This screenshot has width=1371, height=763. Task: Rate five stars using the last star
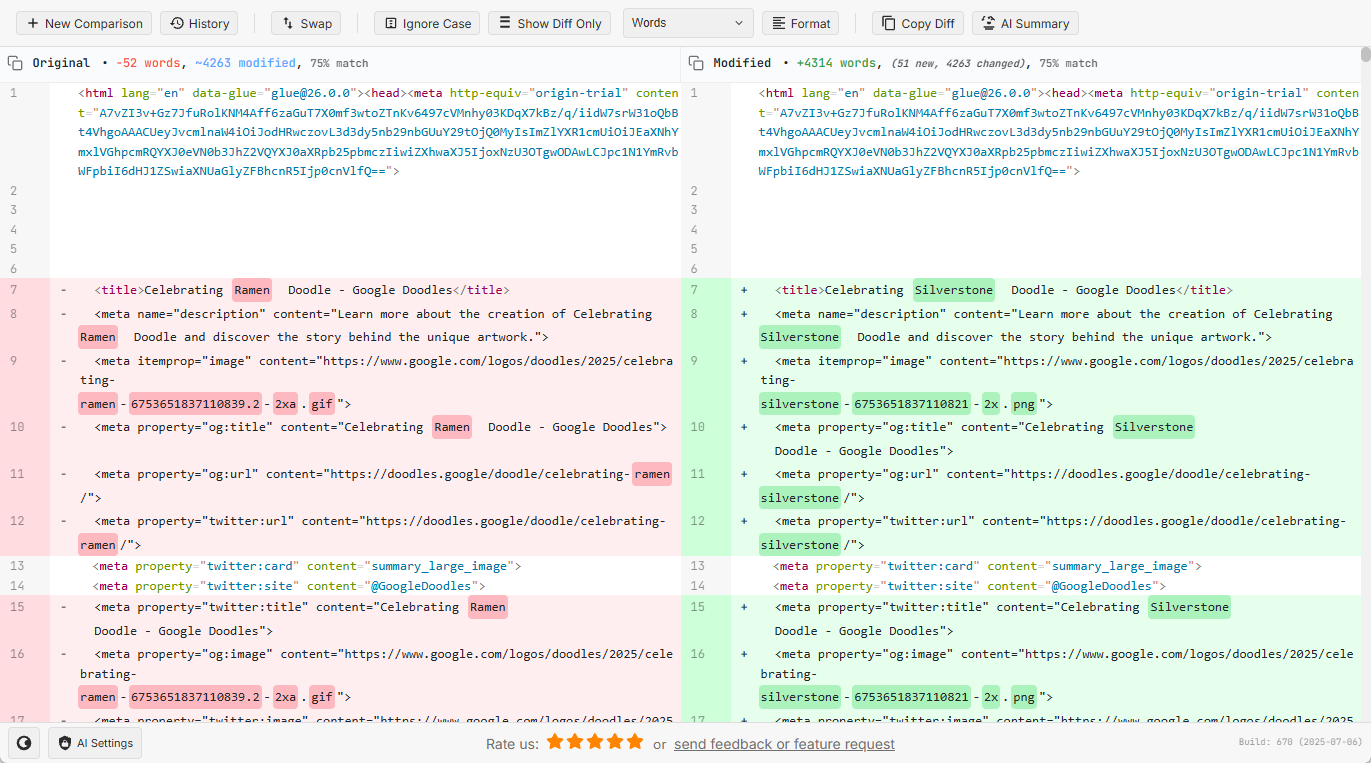[634, 742]
